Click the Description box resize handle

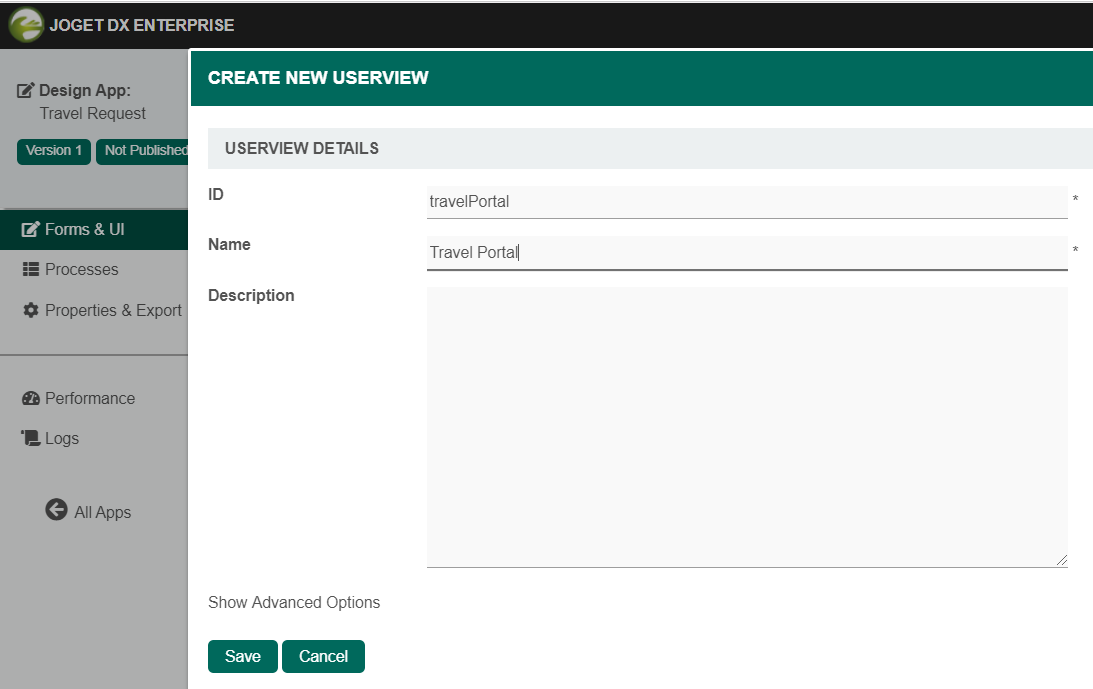[x=1061, y=561]
